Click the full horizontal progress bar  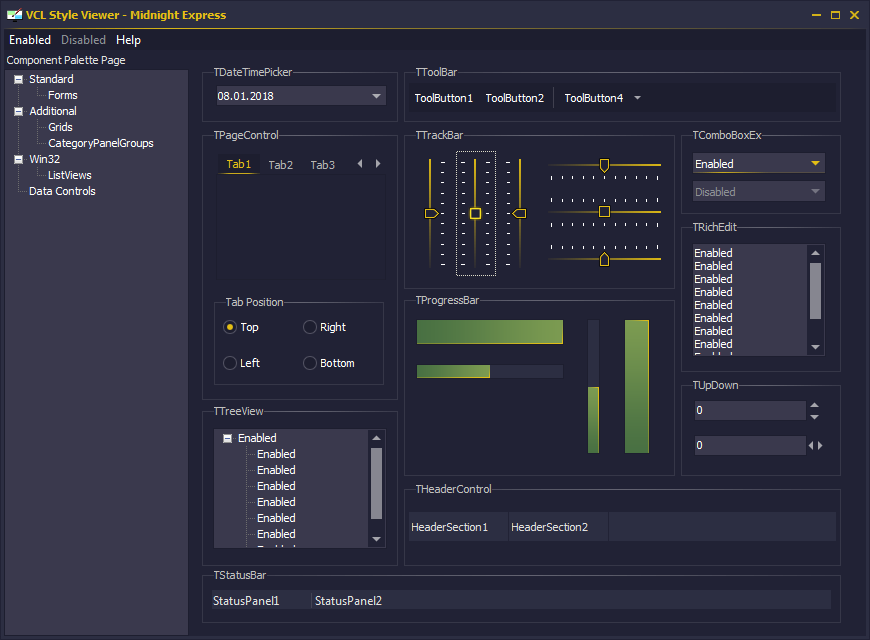click(x=490, y=332)
